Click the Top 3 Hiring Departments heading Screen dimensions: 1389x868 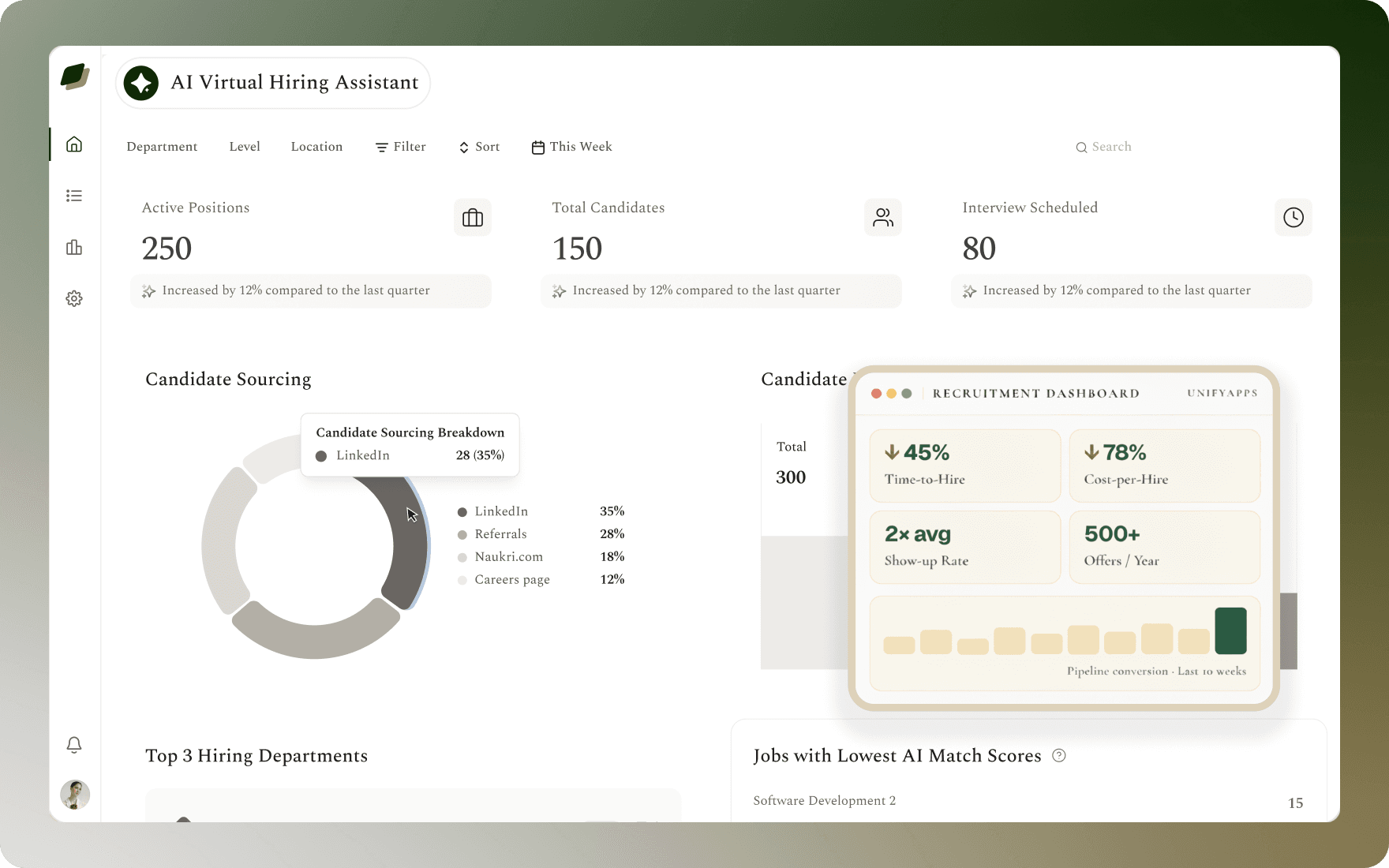pos(256,756)
